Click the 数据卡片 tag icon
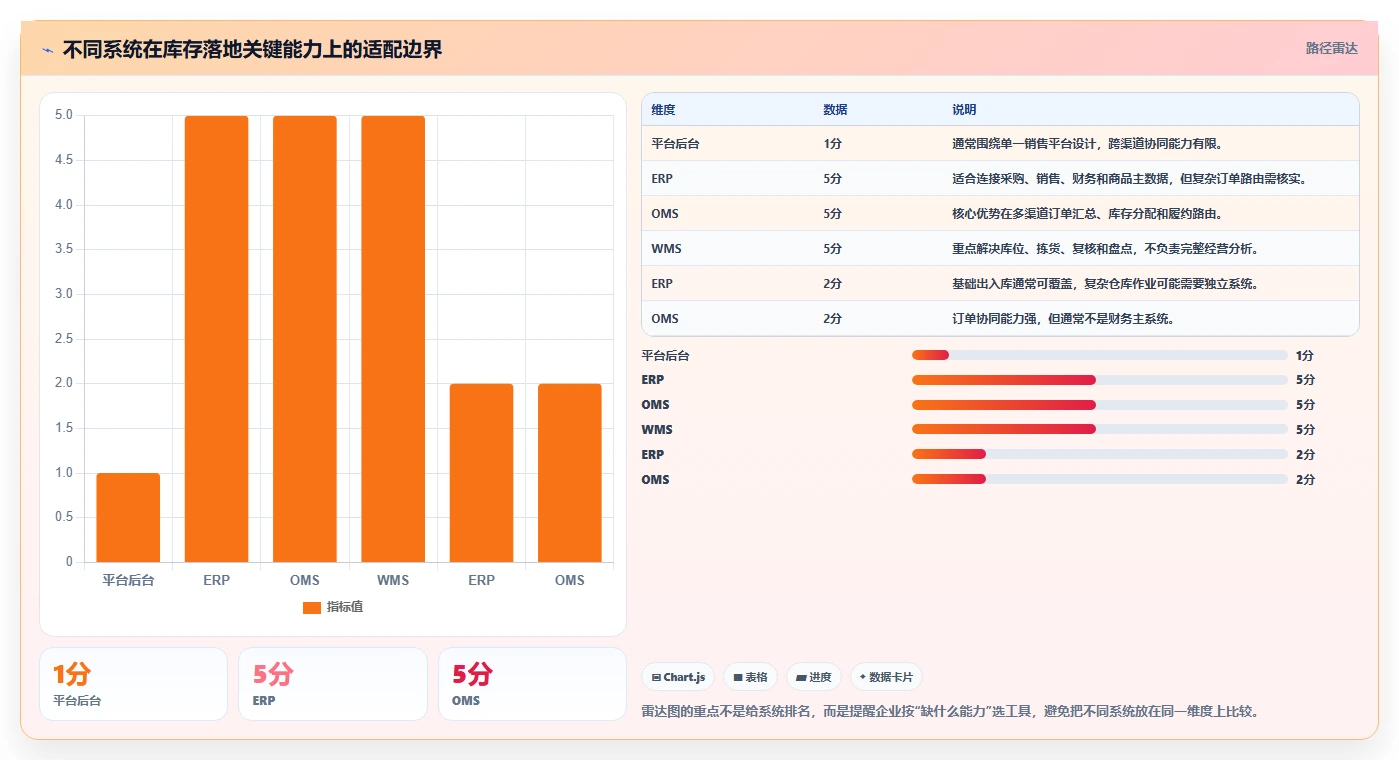 point(863,677)
